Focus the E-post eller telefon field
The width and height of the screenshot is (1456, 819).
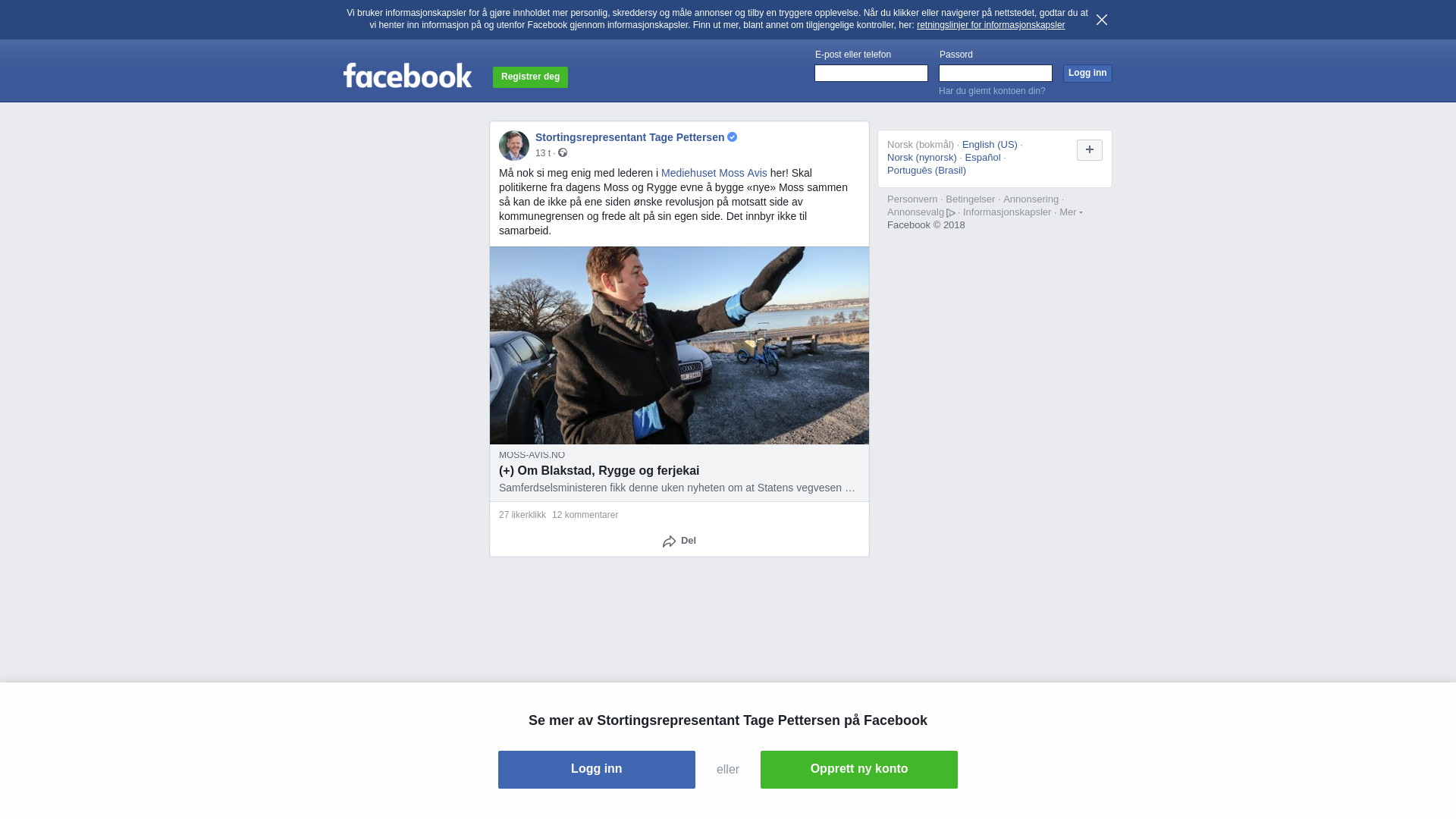[x=871, y=73]
